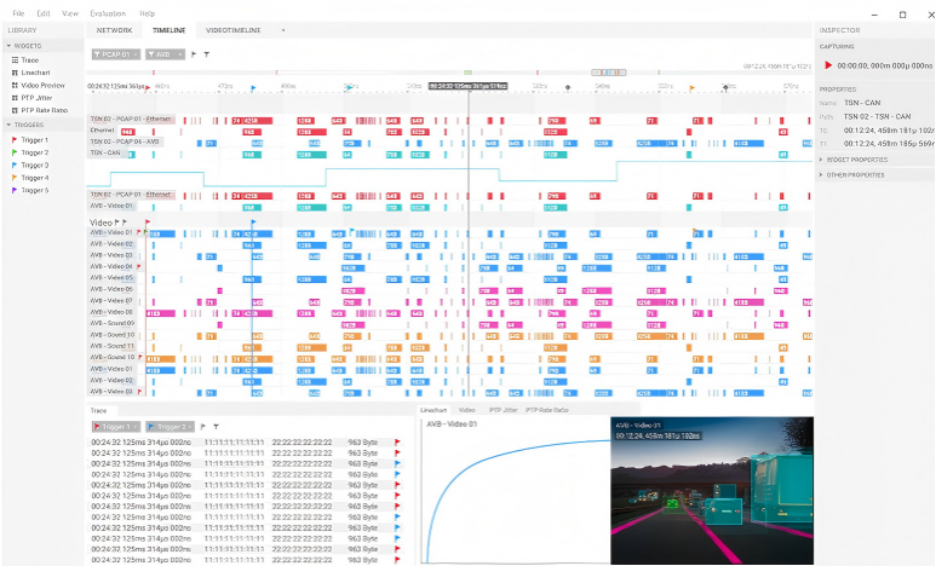Image resolution: width=936 pixels, height=566 pixels.
Task: Choose the Video Preview widget
Action: pyautogui.click(x=38, y=85)
